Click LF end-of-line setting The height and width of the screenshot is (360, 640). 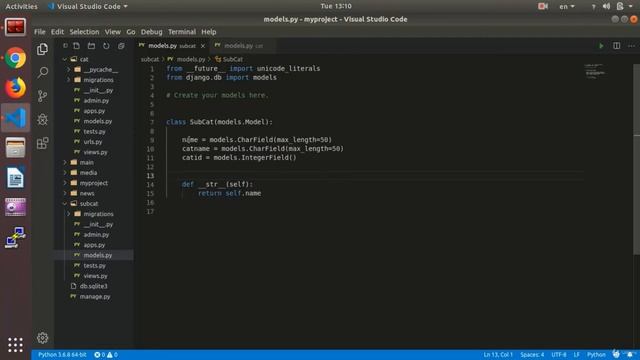tap(577, 355)
